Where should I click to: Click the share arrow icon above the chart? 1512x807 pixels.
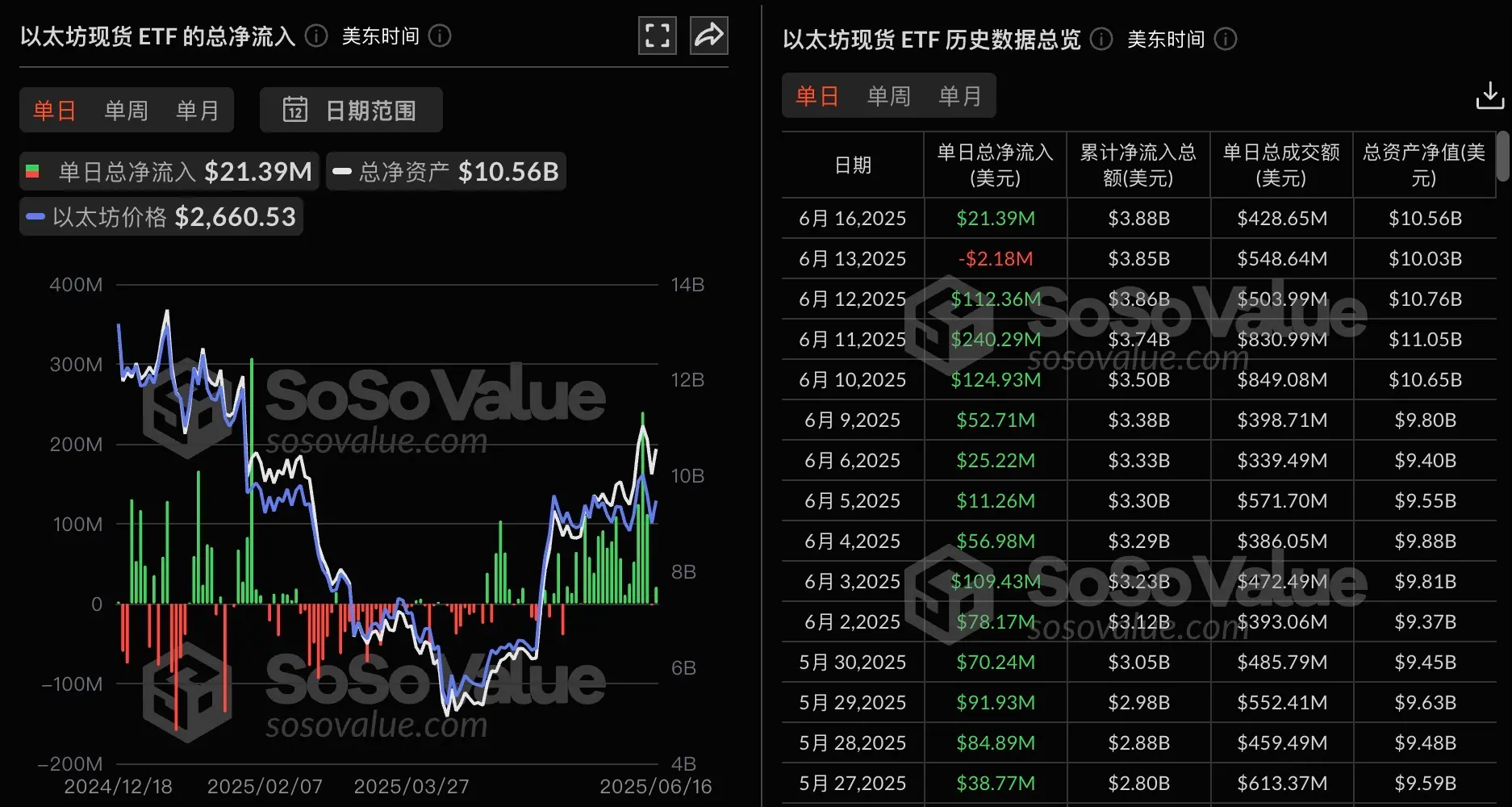click(x=709, y=36)
